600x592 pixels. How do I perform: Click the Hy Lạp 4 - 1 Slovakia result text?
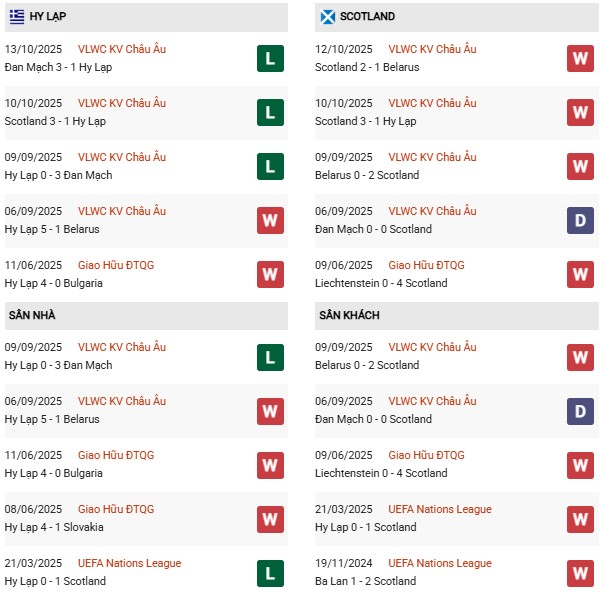54,527
